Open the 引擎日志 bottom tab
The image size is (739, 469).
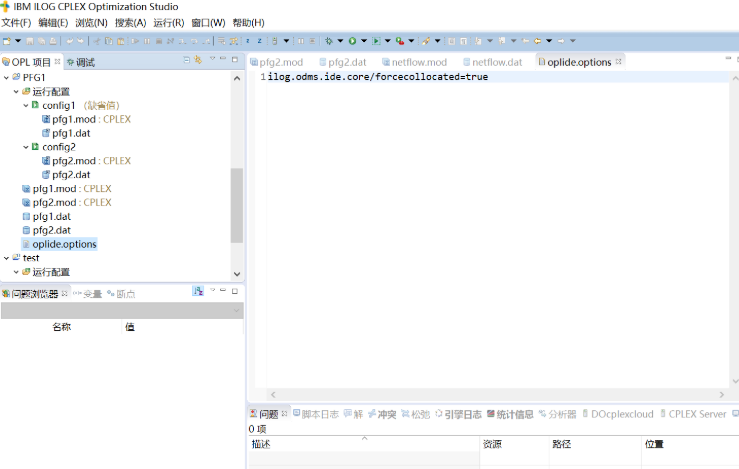459,414
